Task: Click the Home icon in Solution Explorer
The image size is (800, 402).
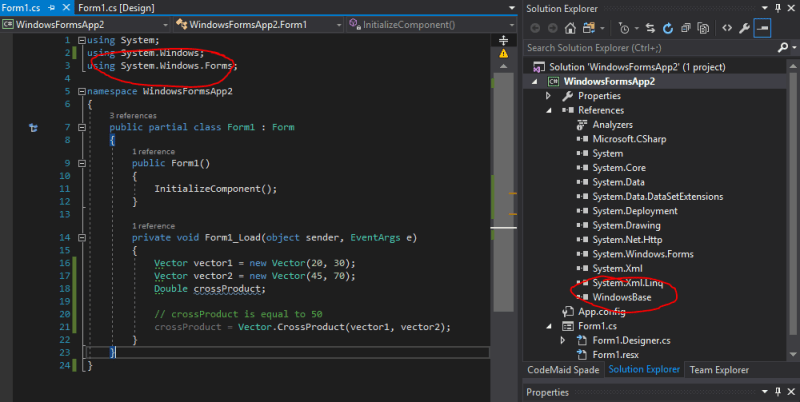Action: (x=570, y=28)
